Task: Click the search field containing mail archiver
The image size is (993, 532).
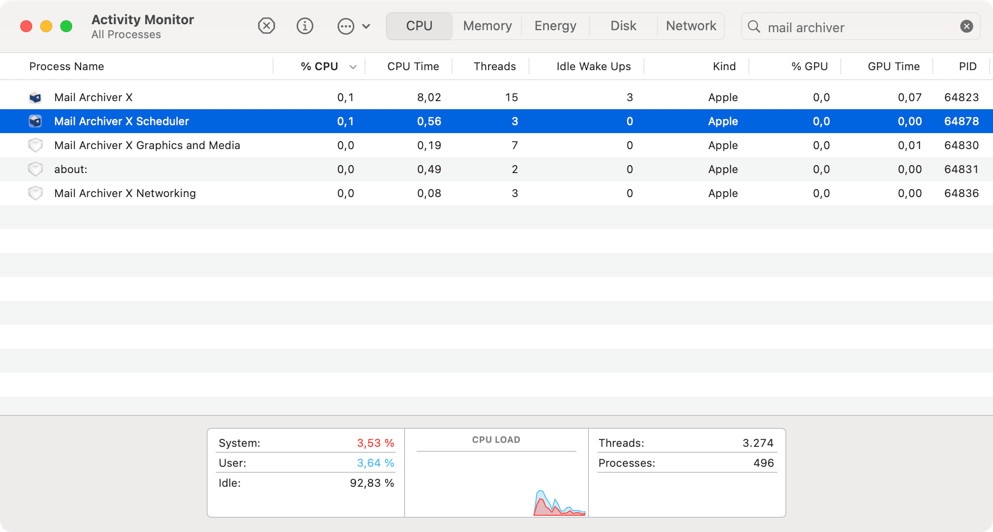Action: (861, 27)
